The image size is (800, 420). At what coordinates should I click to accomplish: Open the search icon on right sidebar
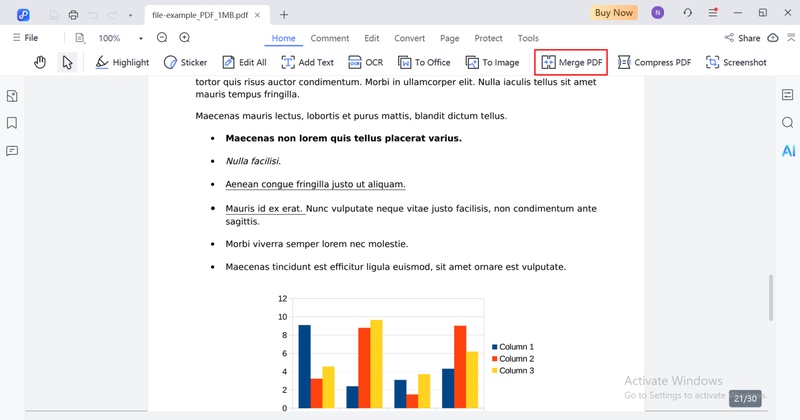pyautogui.click(x=788, y=122)
